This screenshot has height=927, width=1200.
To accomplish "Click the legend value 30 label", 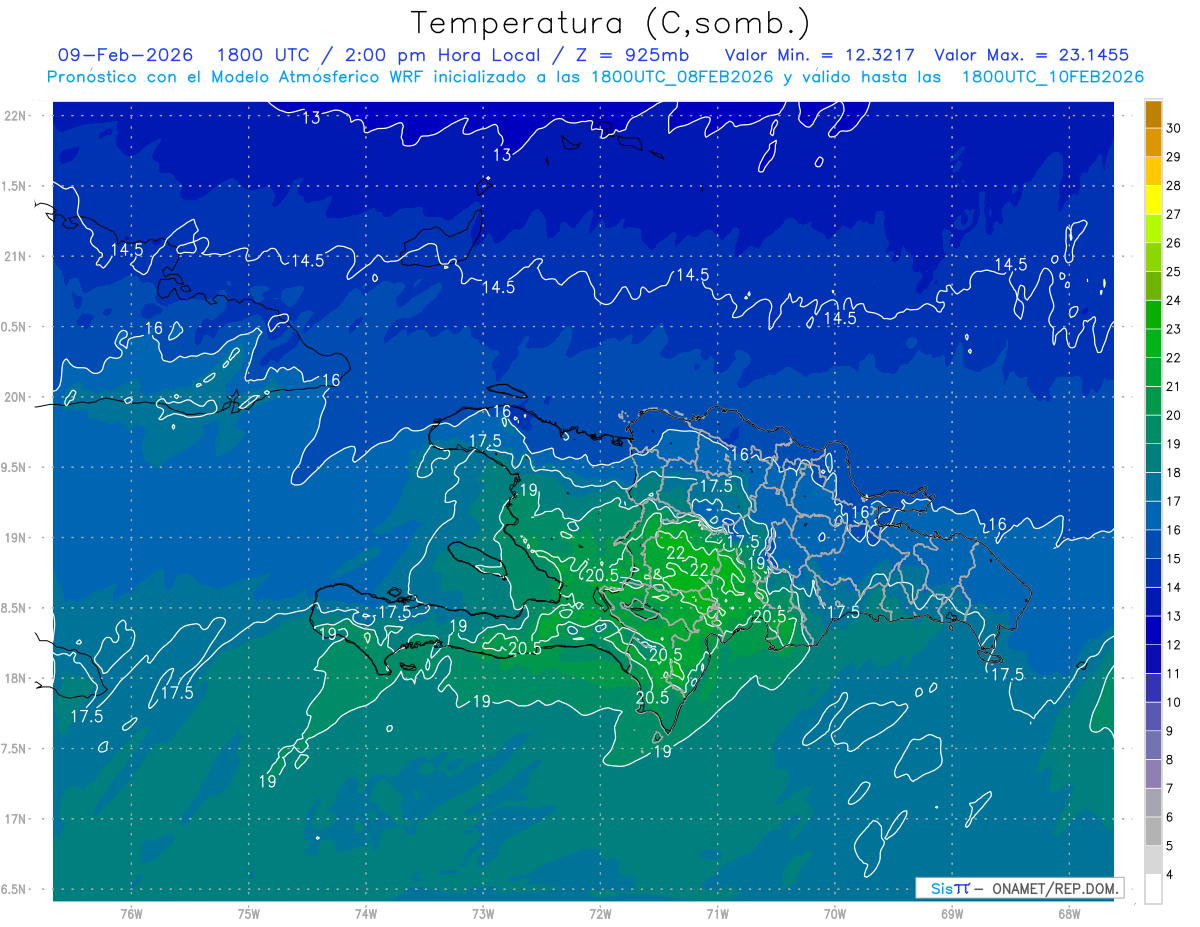I will [1176, 127].
